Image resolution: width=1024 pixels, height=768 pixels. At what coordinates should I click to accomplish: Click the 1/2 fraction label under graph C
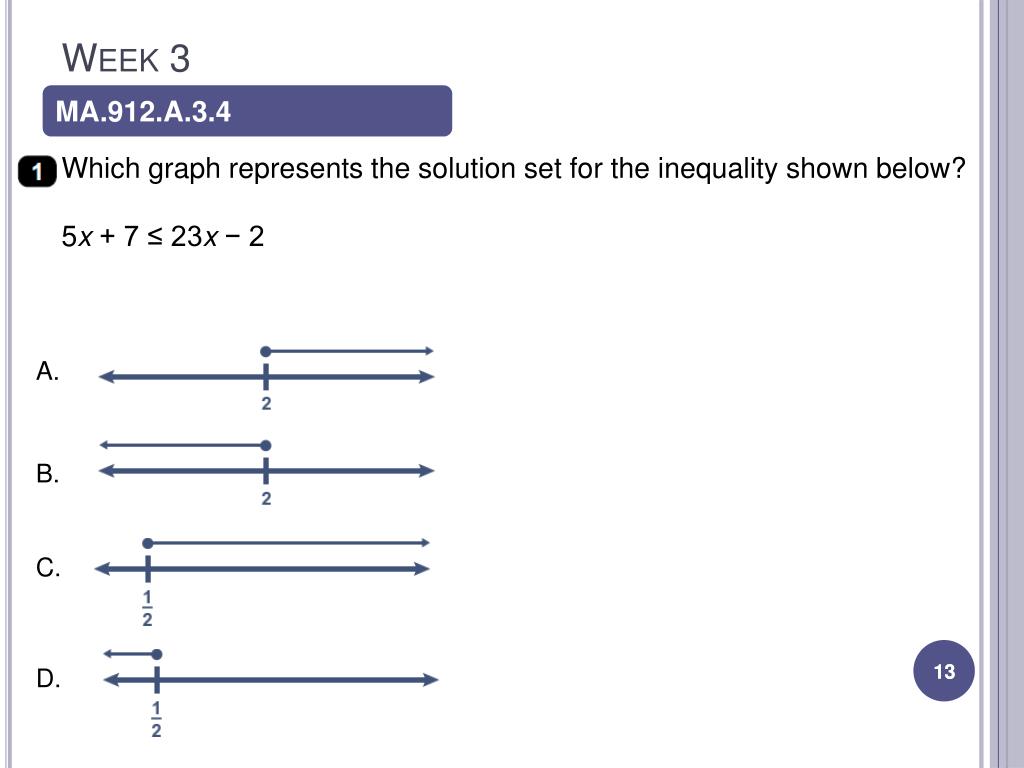pyautogui.click(x=147, y=608)
